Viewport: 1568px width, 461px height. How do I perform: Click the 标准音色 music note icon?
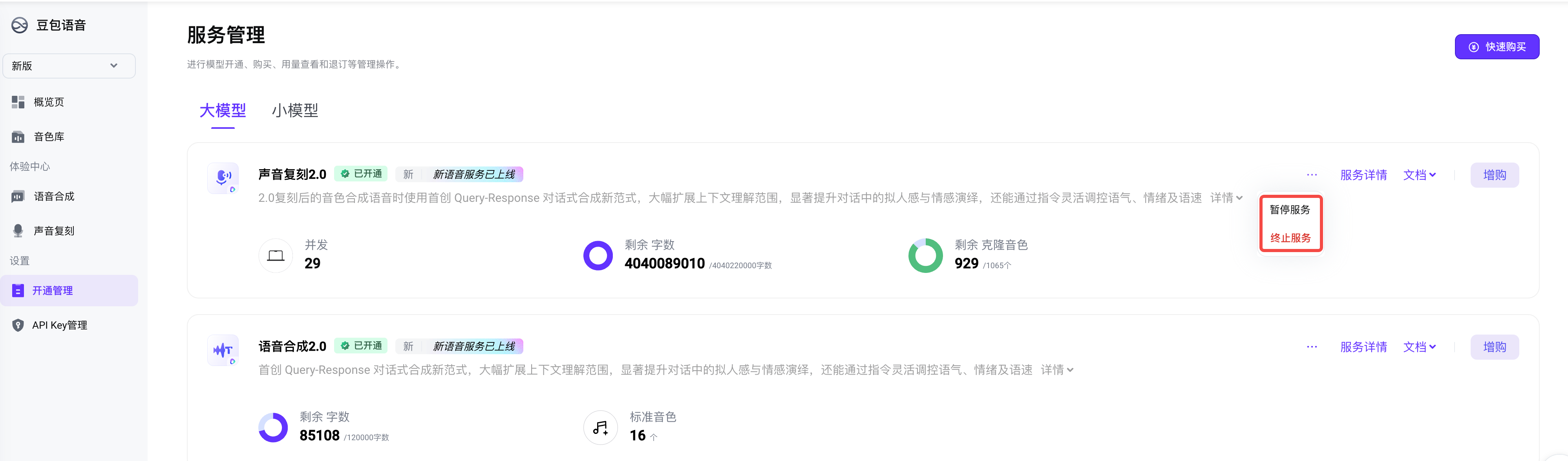click(601, 428)
